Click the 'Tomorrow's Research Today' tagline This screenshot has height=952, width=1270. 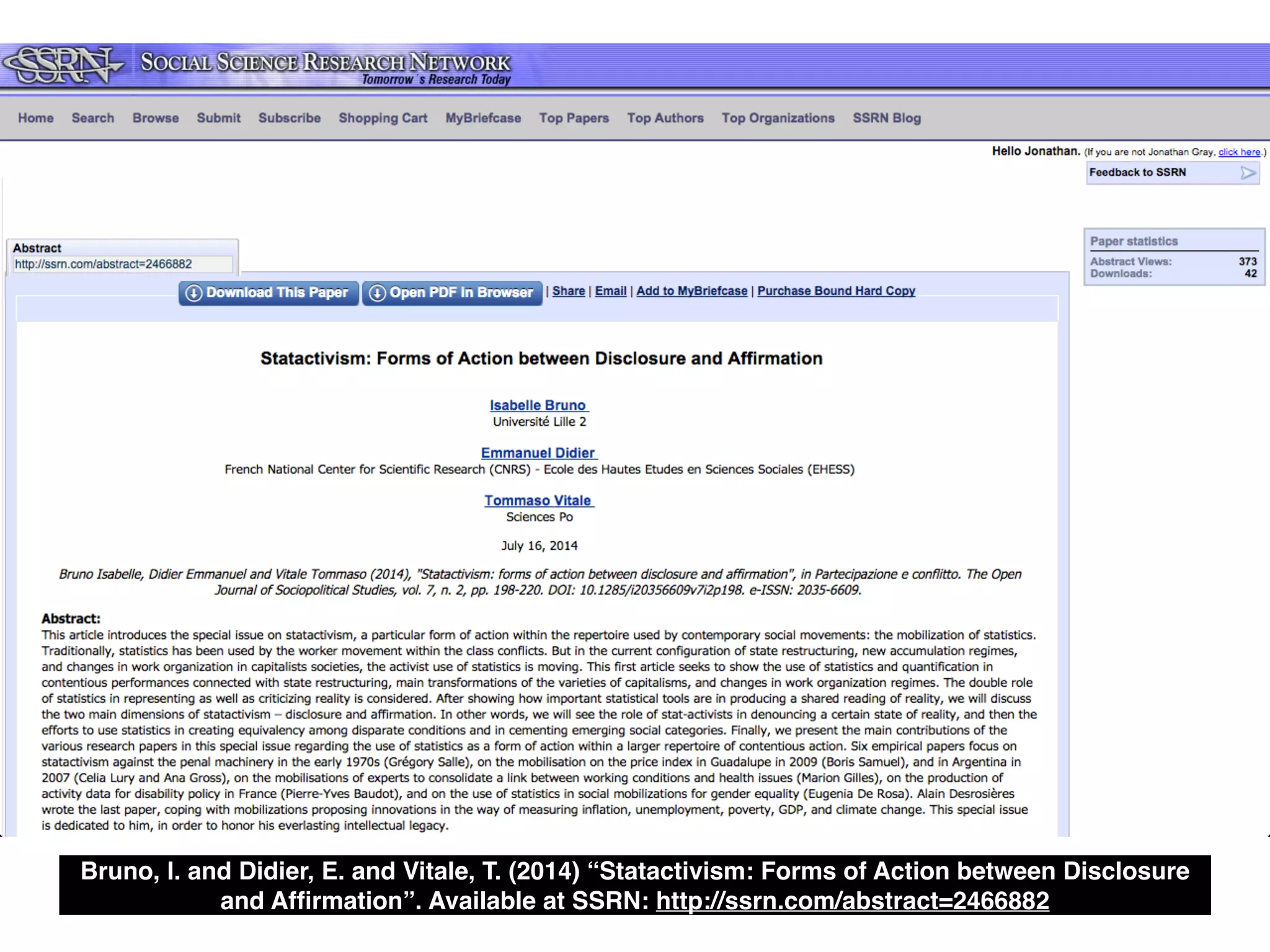coord(436,79)
